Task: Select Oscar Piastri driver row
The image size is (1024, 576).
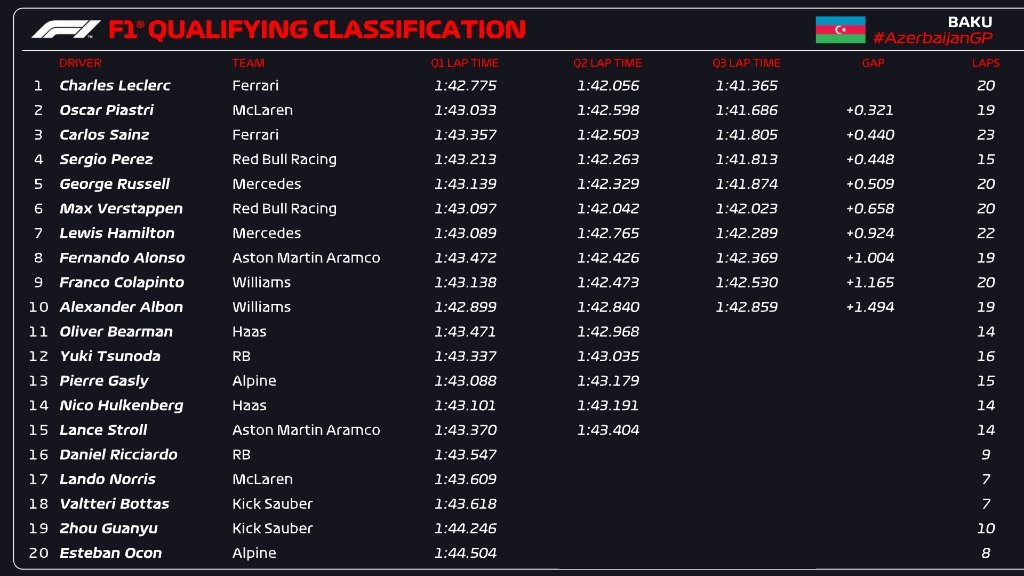Action: pyautogui.click(x=512, y=110)
